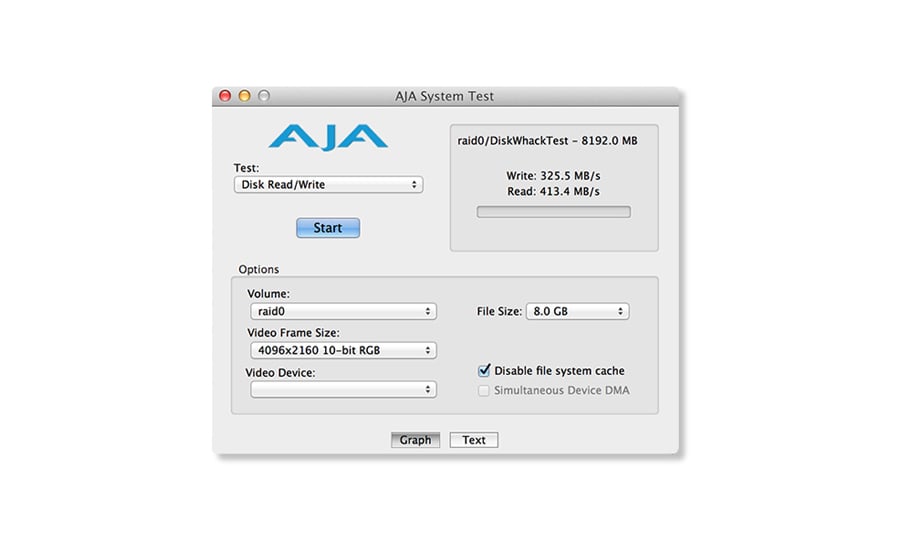The height and width of the screenshot is (550, 900).
Task: Click the test progress bar
Action: (553, 212)
